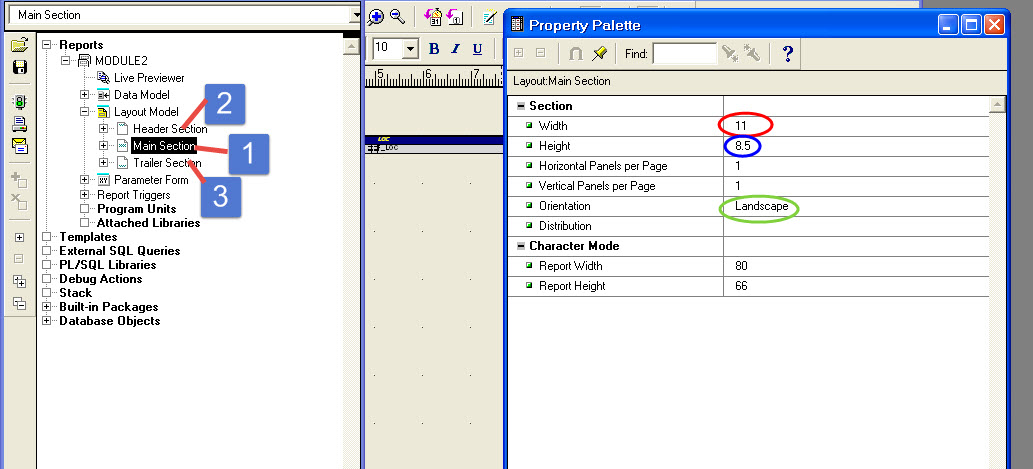Toggle Underline text formatting
This screenshot has width=1033, height=469.
coord(477,49)
